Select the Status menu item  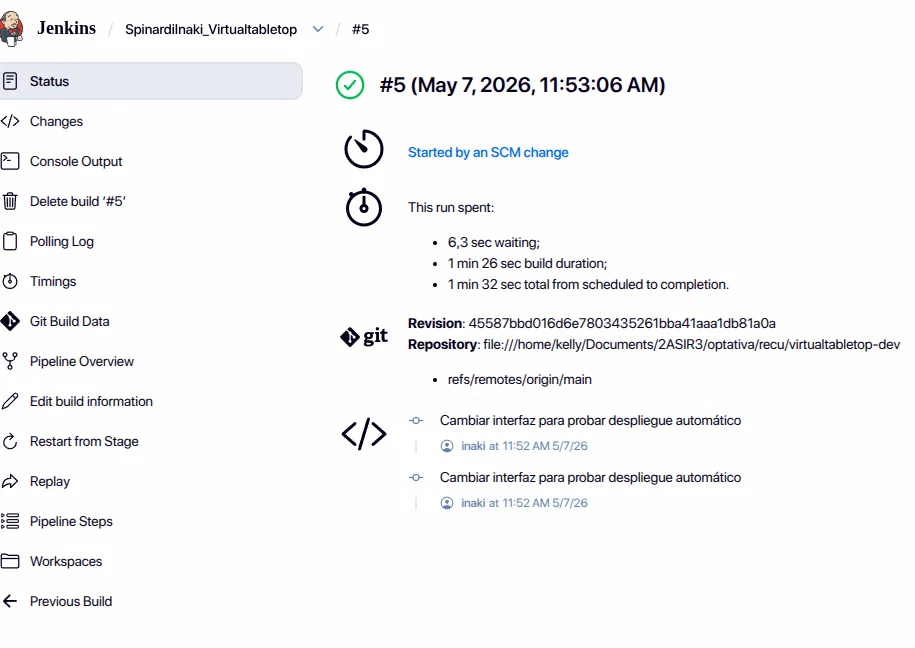pos(151,81)
